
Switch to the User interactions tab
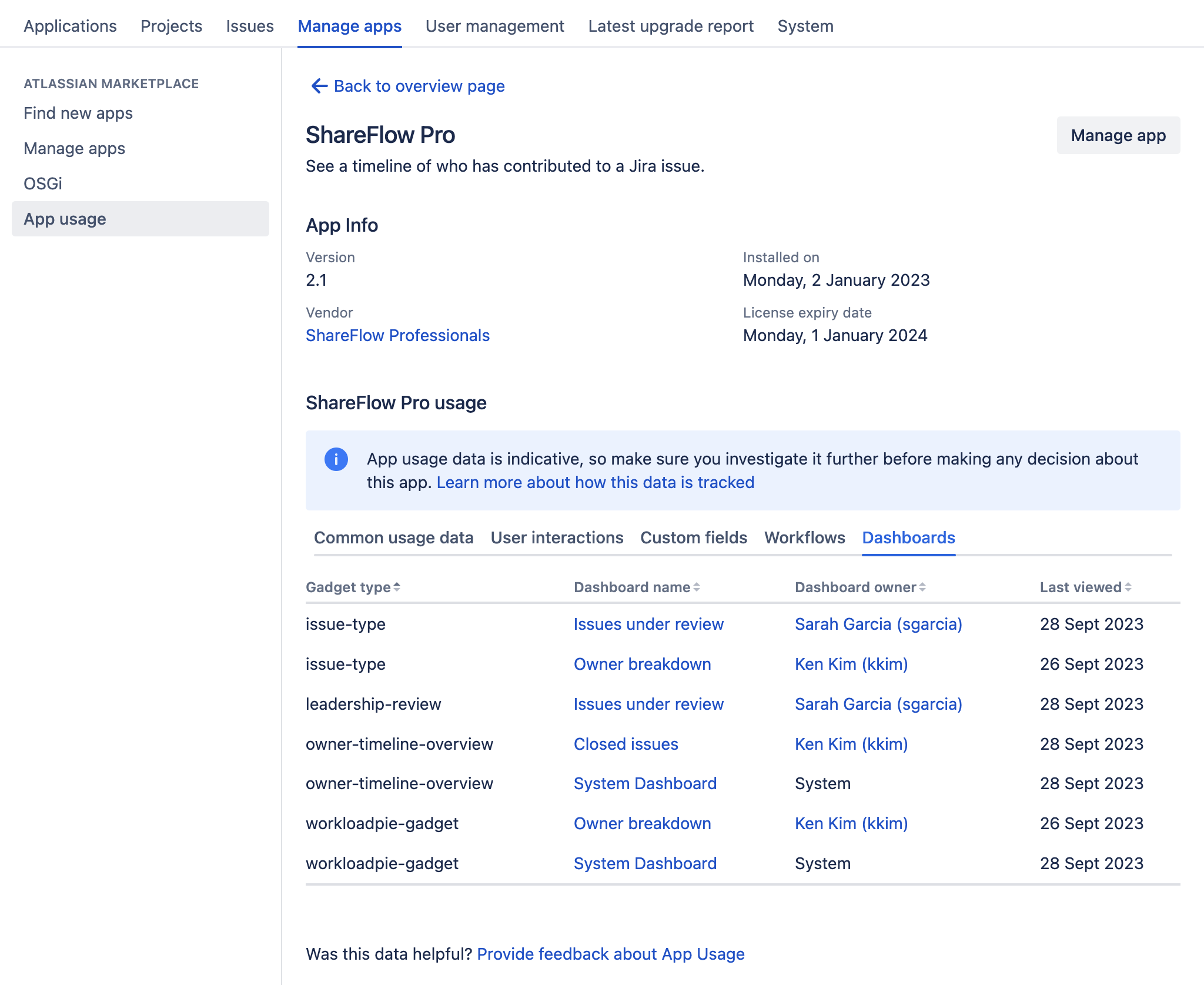pyautogui.click(x=556, y=537)
